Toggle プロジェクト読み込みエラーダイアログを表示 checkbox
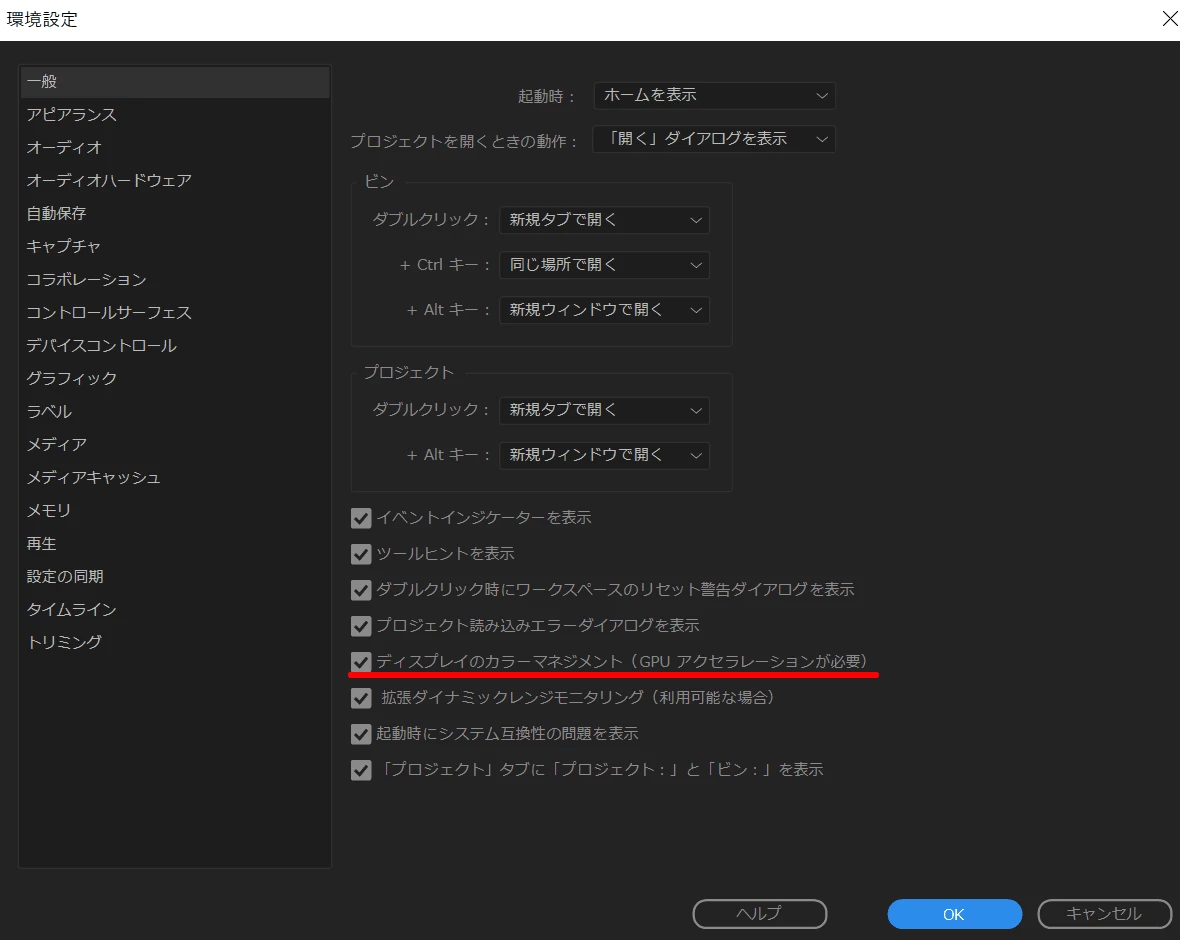1180x940 pixels. pos(361,625)
